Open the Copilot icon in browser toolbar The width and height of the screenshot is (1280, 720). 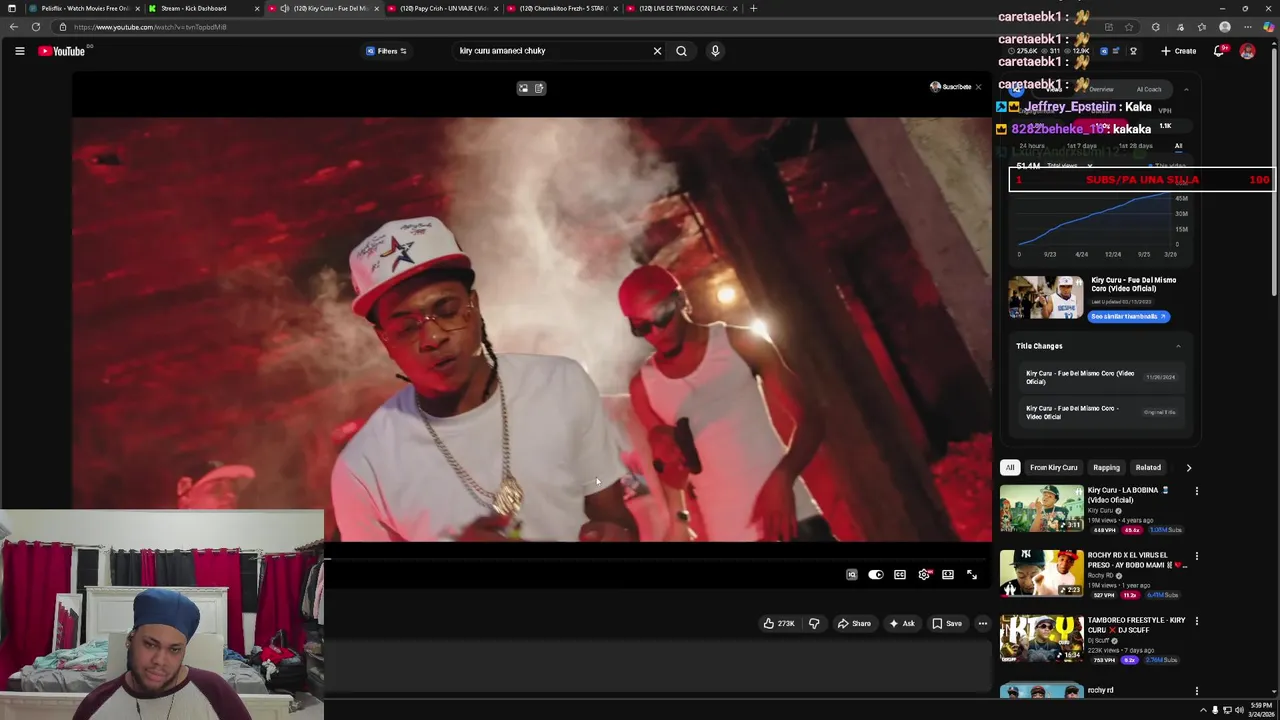point(1268,27)
